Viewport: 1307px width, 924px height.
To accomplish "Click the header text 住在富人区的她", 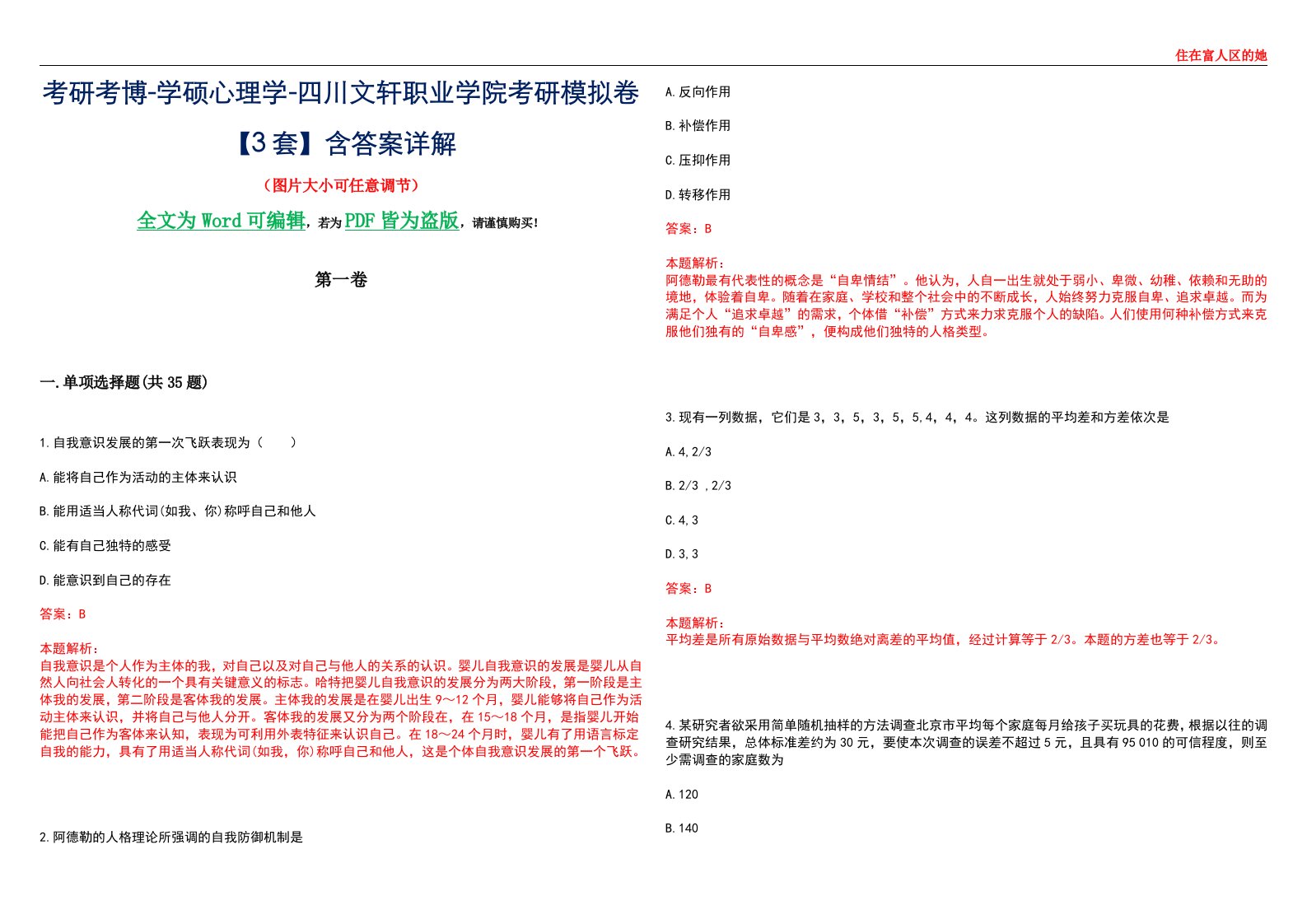I will pos(1221,56).
